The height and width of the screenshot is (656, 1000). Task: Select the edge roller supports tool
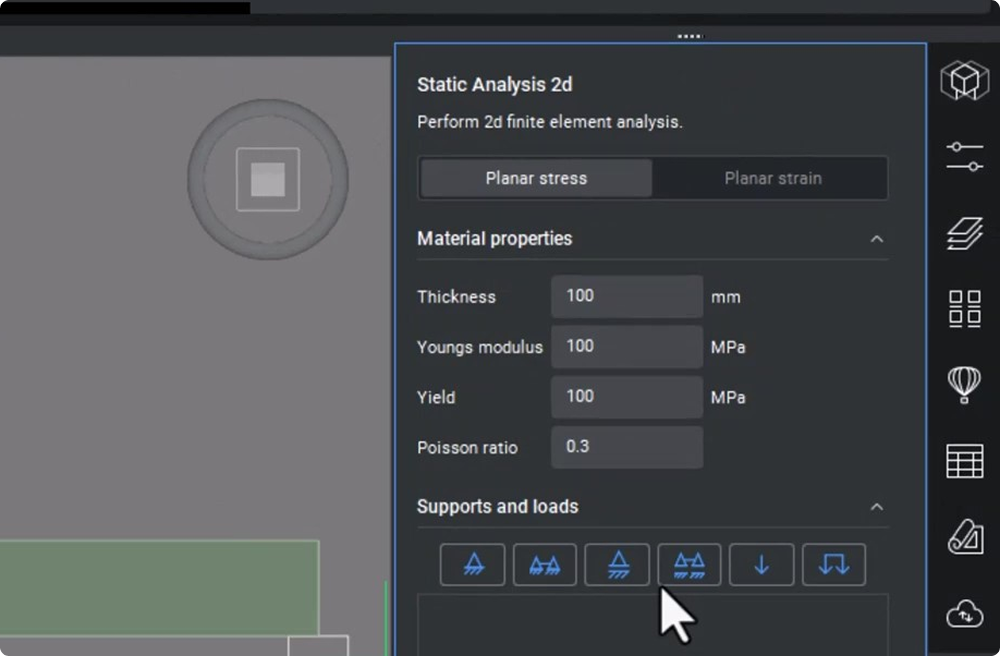coord(689,564)
